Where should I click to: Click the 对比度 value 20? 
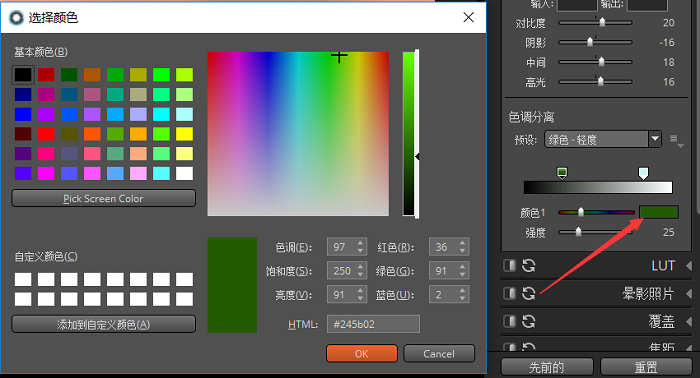coord(668,23)
